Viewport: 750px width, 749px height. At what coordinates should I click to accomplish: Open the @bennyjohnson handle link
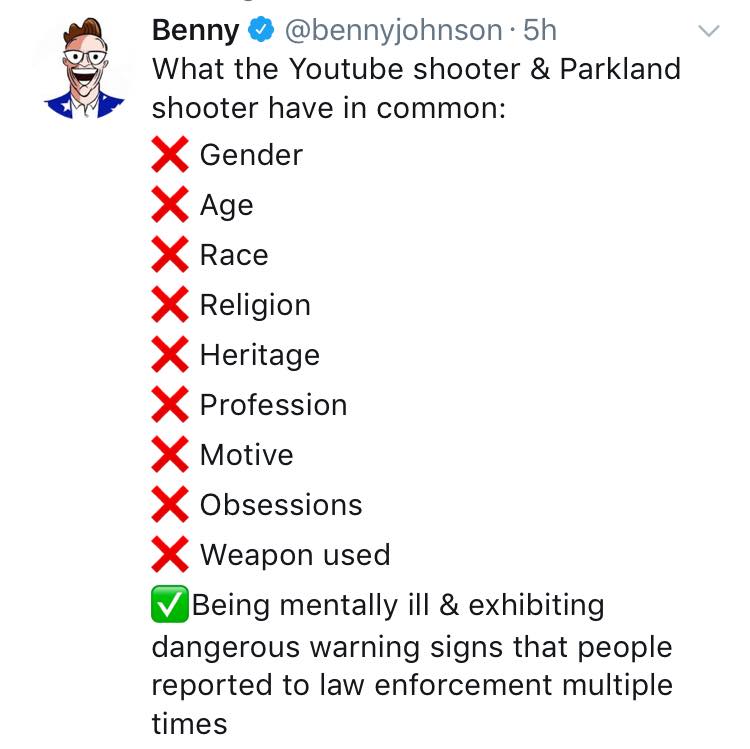pyautogui.click(x=393, y=31)
